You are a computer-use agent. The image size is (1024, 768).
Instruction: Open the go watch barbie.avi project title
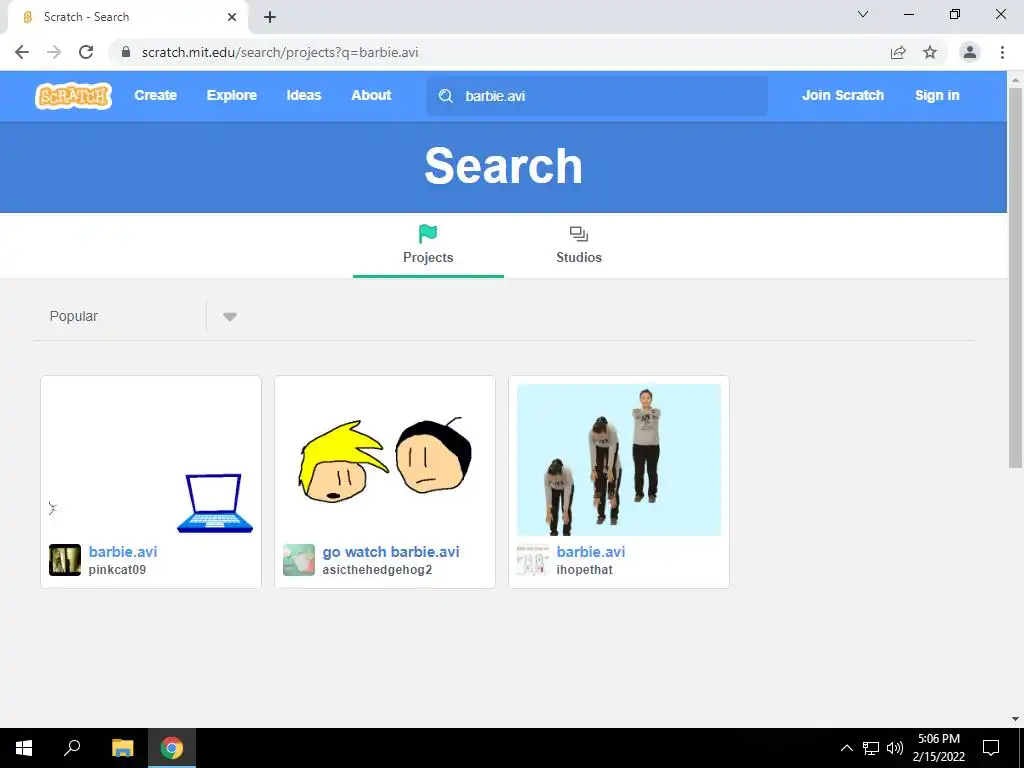coord(391,552)
